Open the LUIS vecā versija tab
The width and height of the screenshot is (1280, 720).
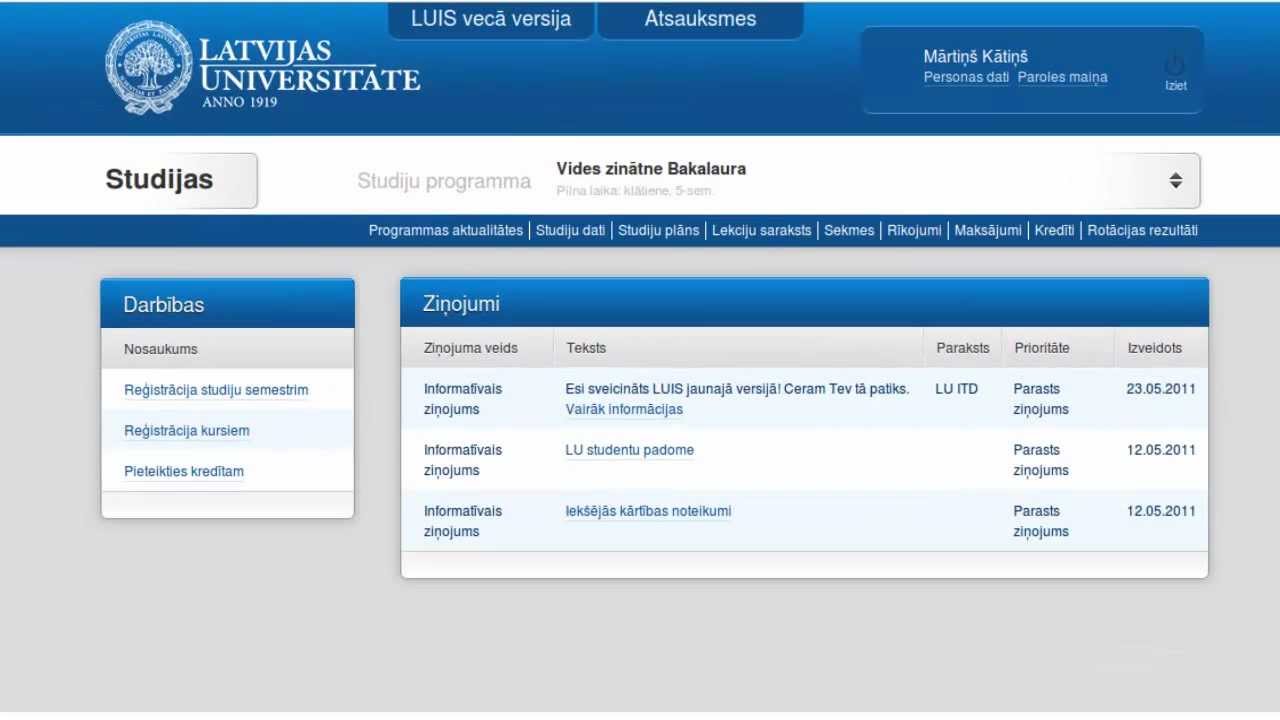point(491,19)
